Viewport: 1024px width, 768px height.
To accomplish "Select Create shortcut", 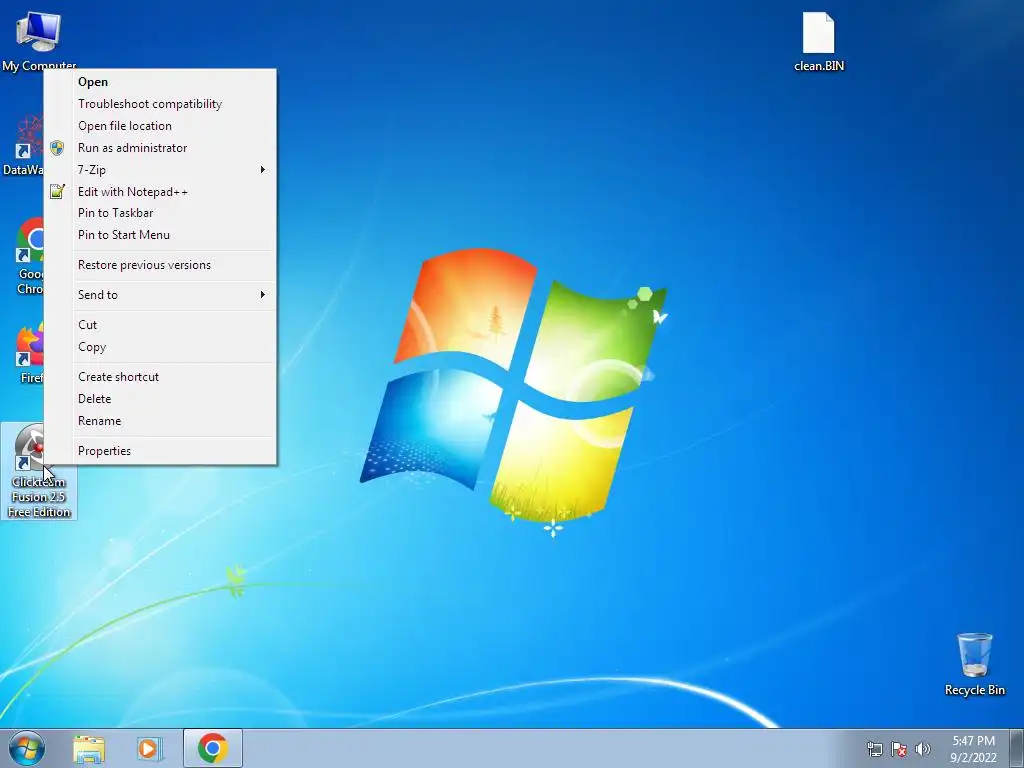I will click(x=160, y=377).
